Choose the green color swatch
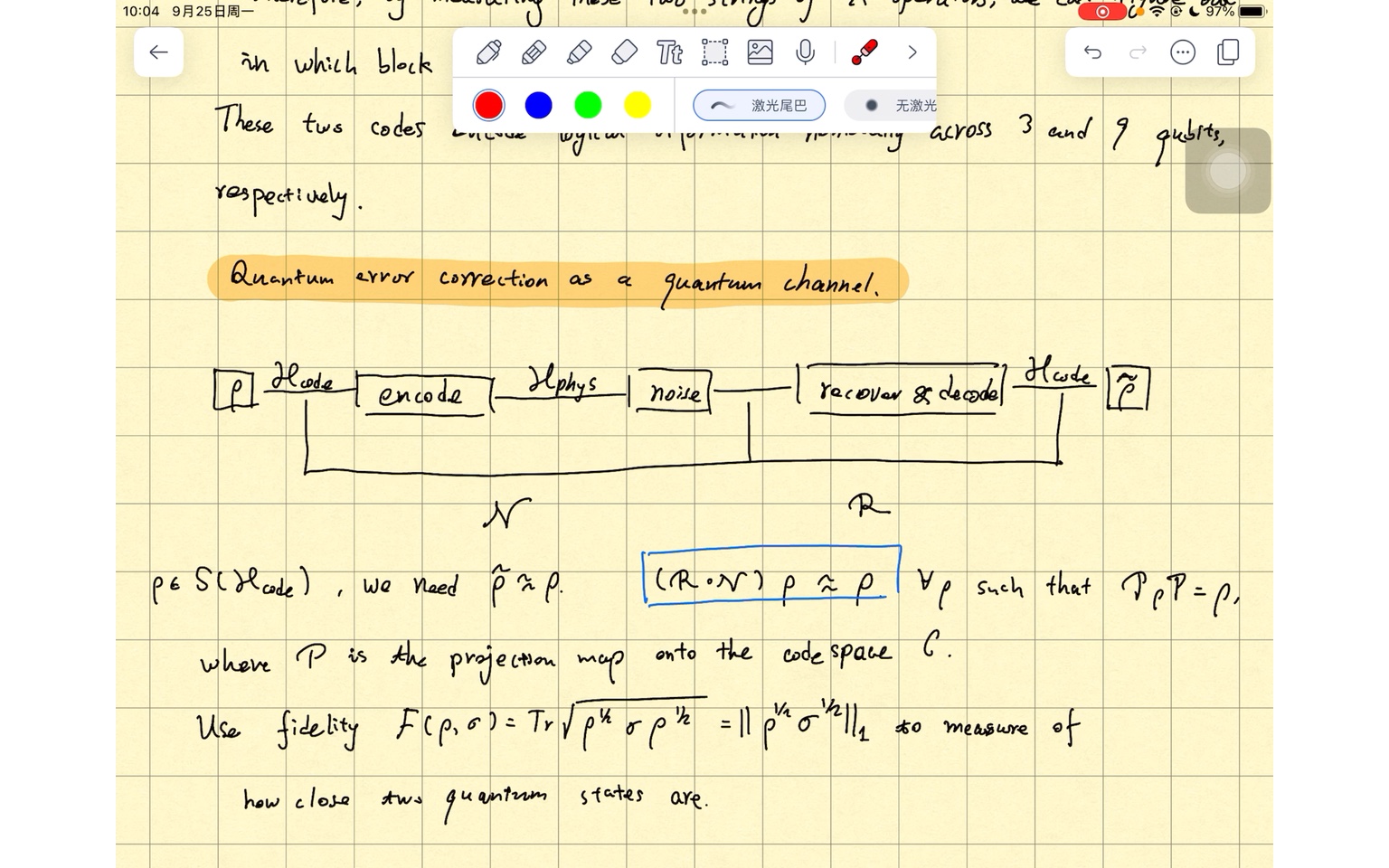This screenshot has height=868, width=1389. coord(588,105)
